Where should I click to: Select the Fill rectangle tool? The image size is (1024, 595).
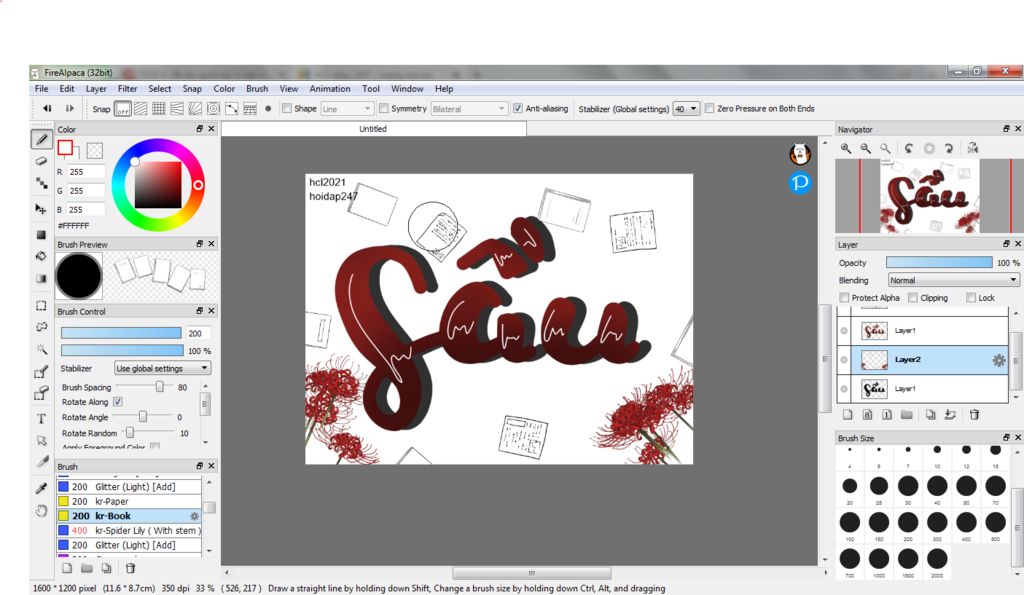41,234
